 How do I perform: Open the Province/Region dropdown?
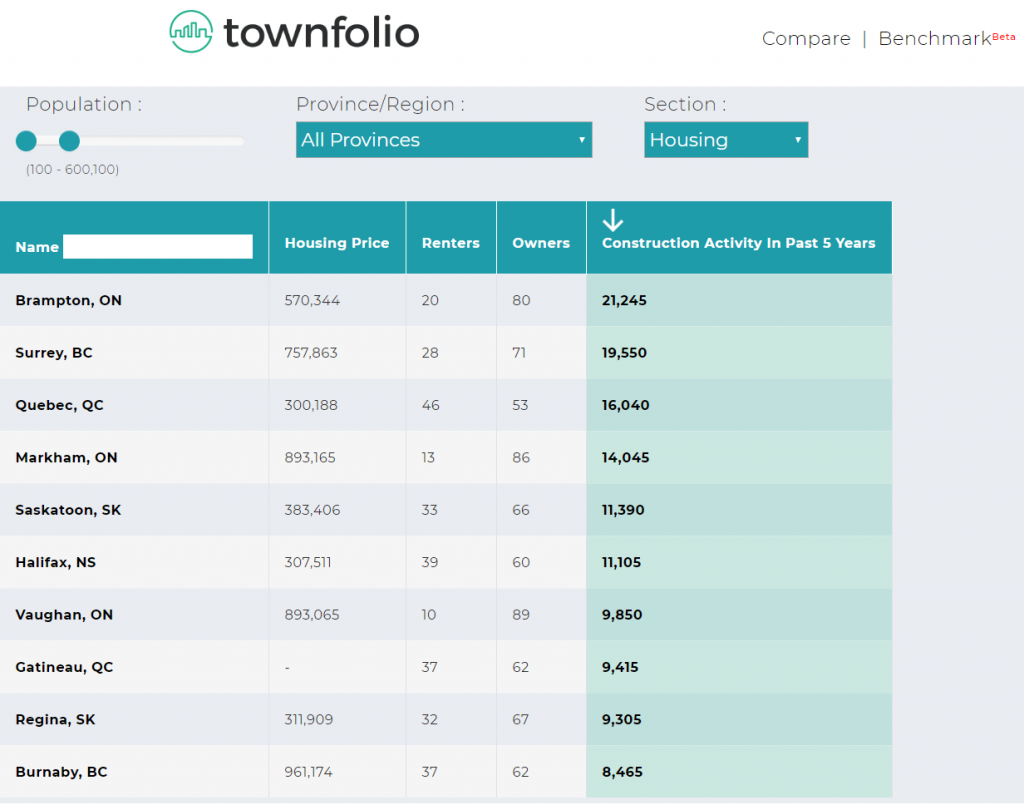coord(444,140)
